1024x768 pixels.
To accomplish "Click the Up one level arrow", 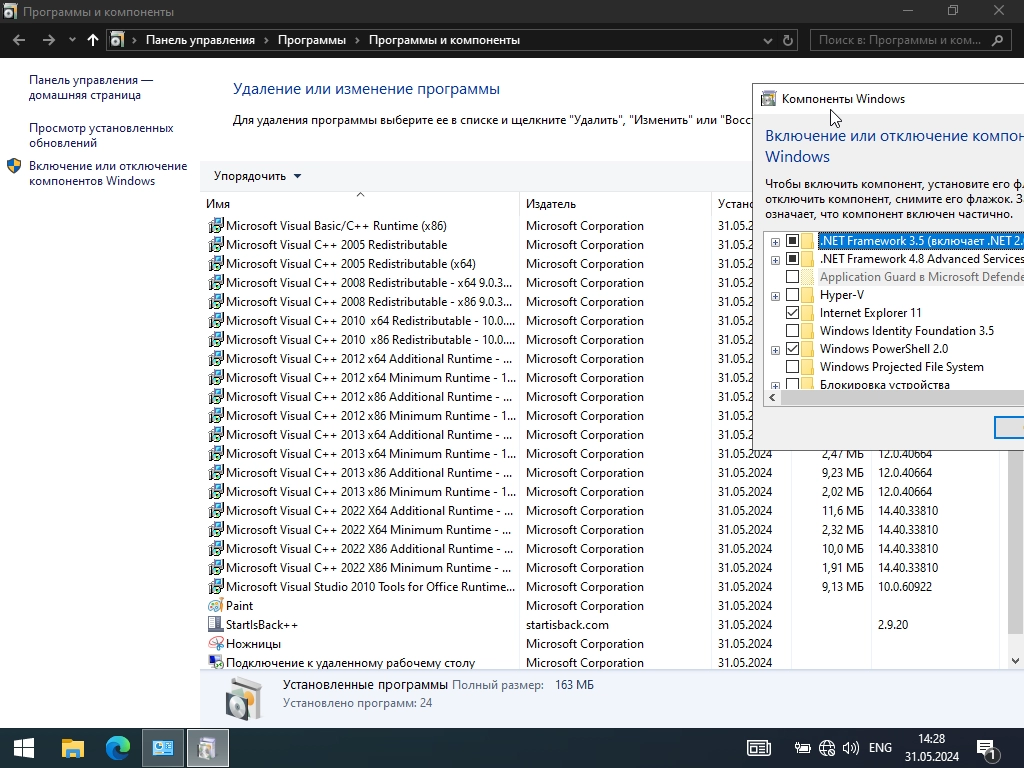I will (x=93, y=40).
